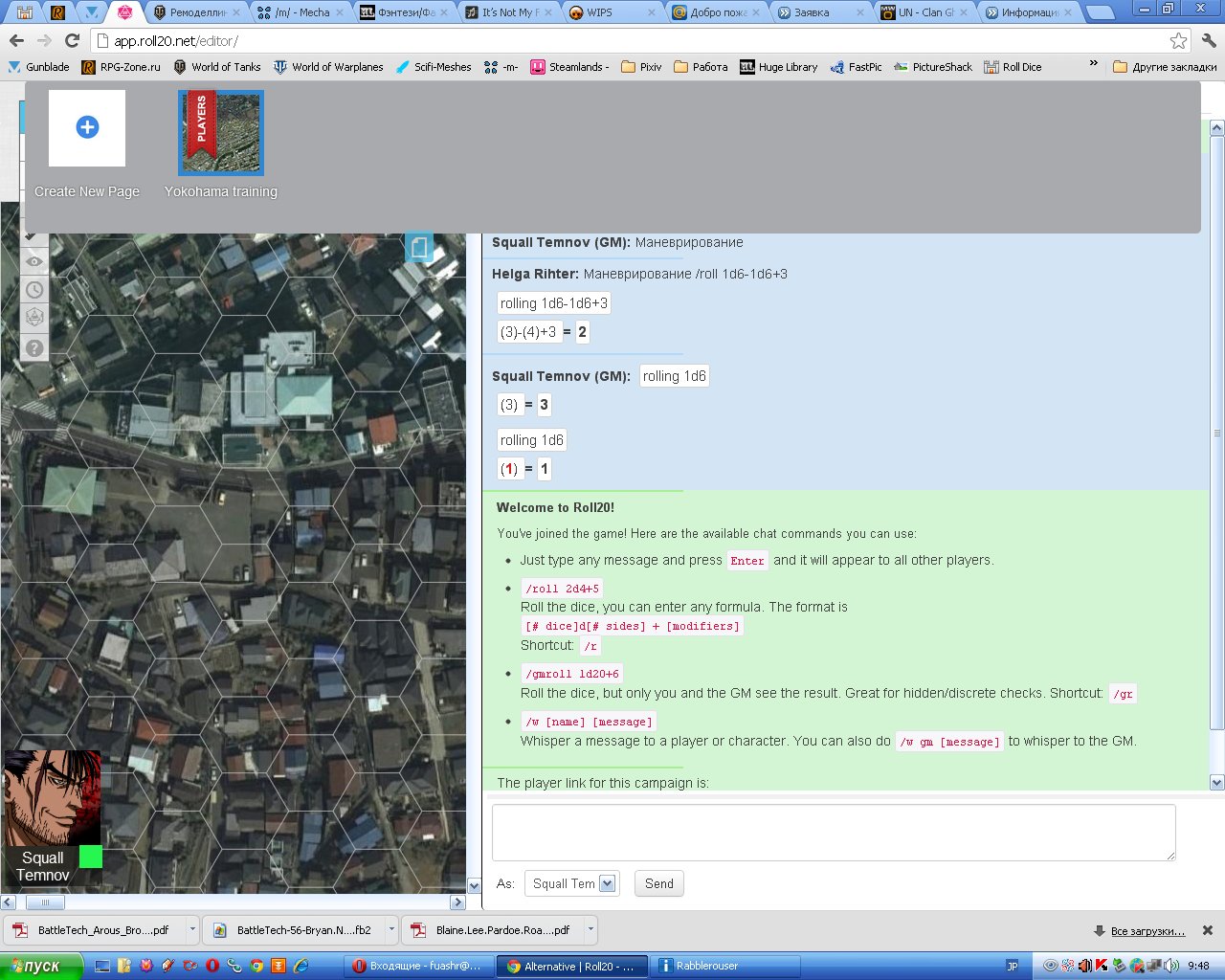The width and height of the screenshot is (1225, 980).
Task: Open Blaine.Lee.Pardoe.Roa pdf download
Action: coord(492,929)
